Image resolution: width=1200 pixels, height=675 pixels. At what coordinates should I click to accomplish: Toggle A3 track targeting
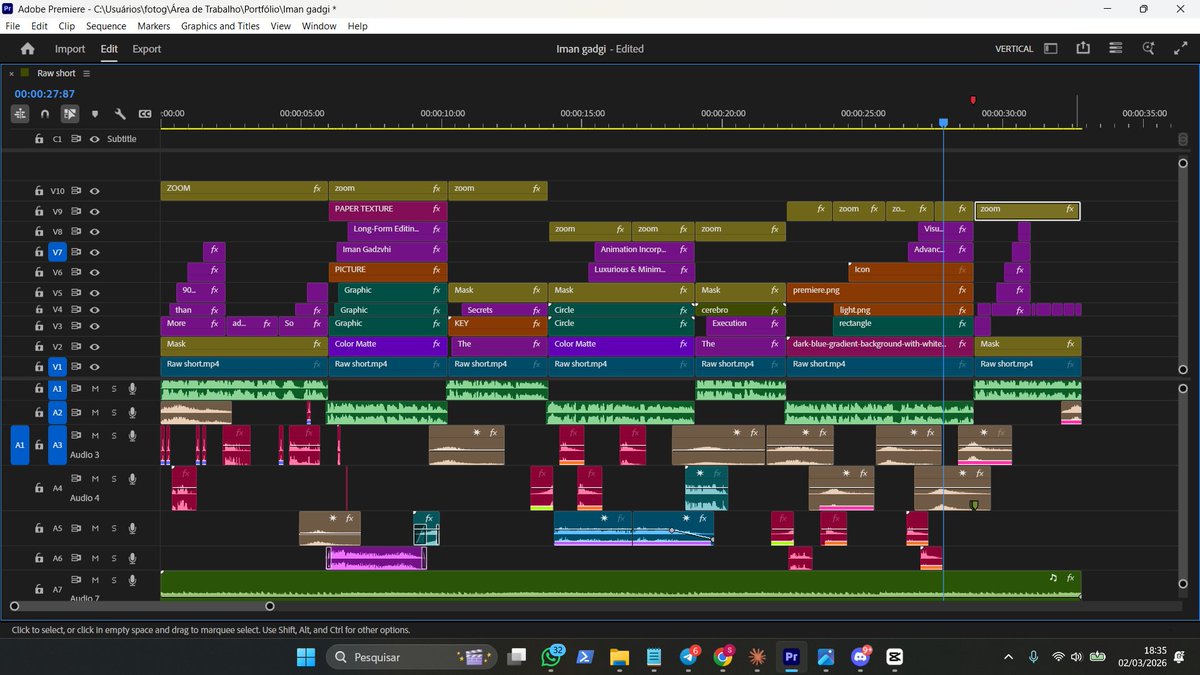pyautogui.click(x=57, y=444)
